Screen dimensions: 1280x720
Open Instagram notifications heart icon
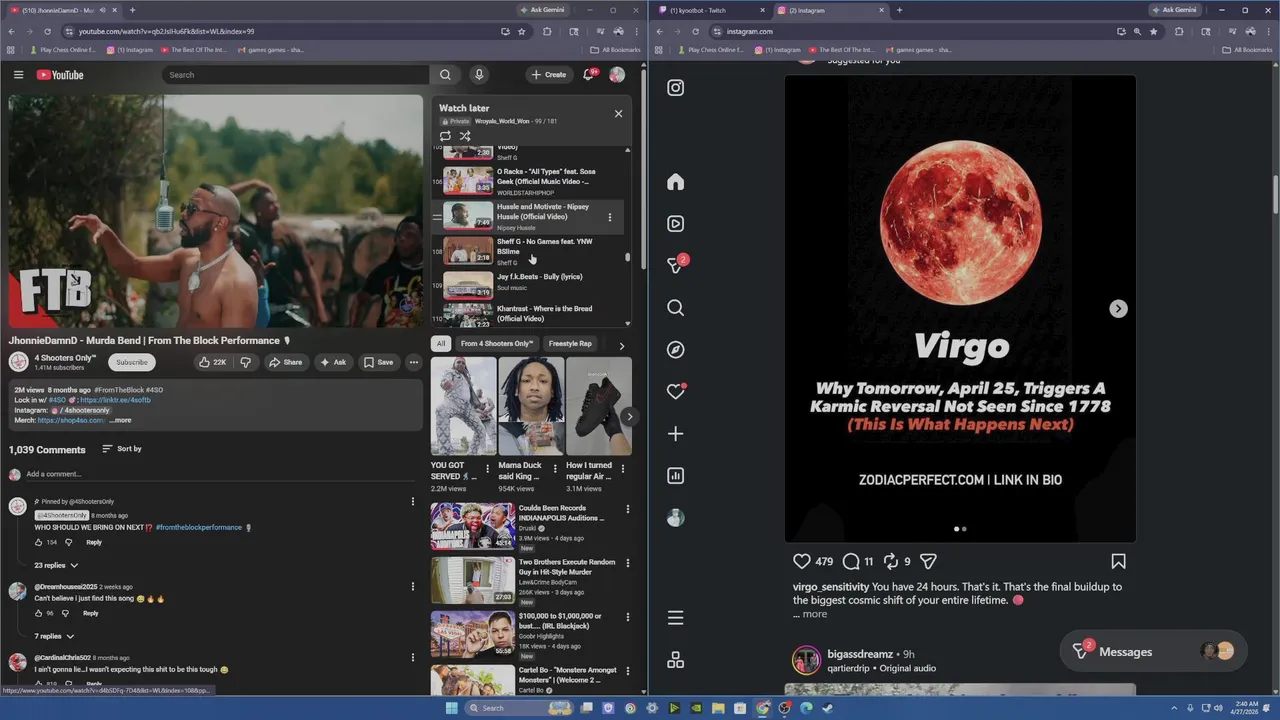tap(676, 392)
